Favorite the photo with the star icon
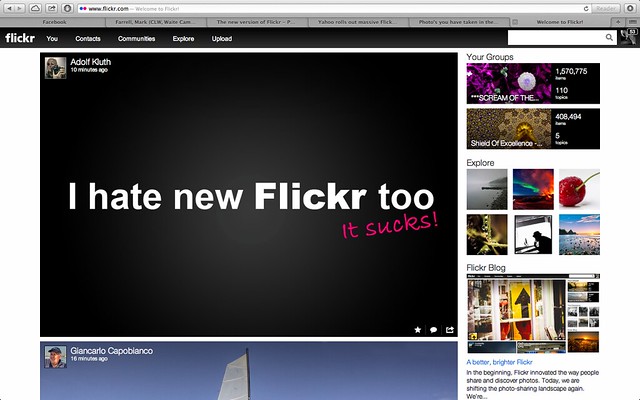The width and height of the screenshot is (640, 400). (x=418, y=329)
